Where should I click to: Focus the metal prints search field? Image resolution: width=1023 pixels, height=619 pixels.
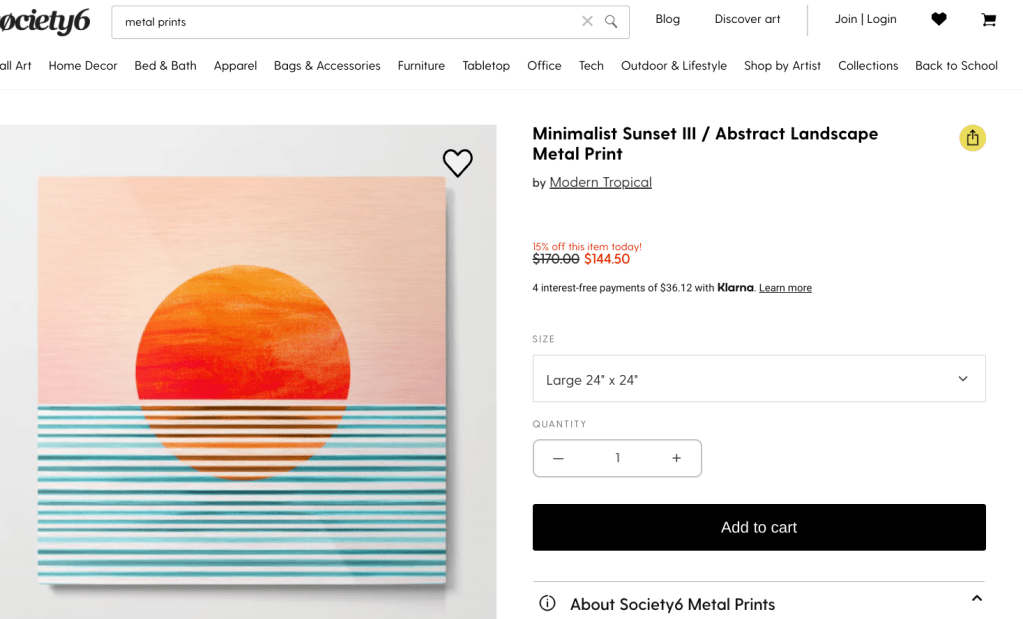340,21
